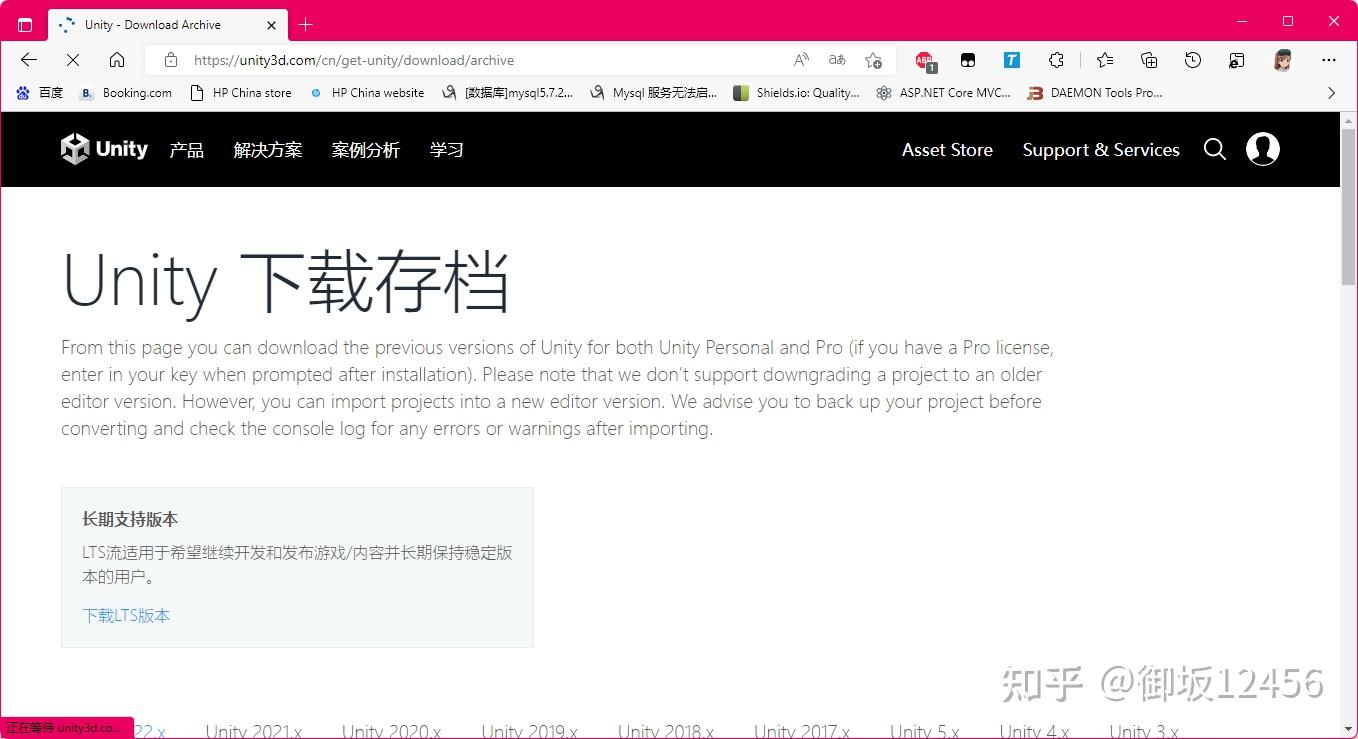Open the Extensions puzzle icon
Viewport: 1358px width, 739px height.
(1056, 60)
